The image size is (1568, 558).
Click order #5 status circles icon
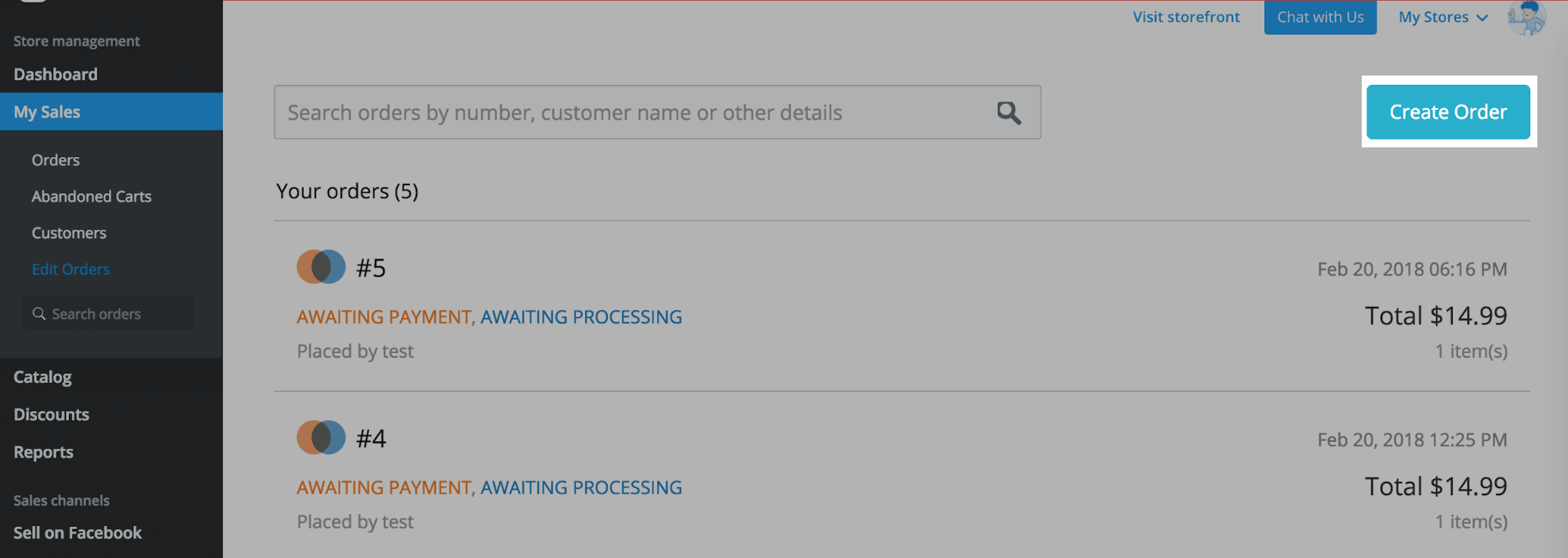point(321,268)
